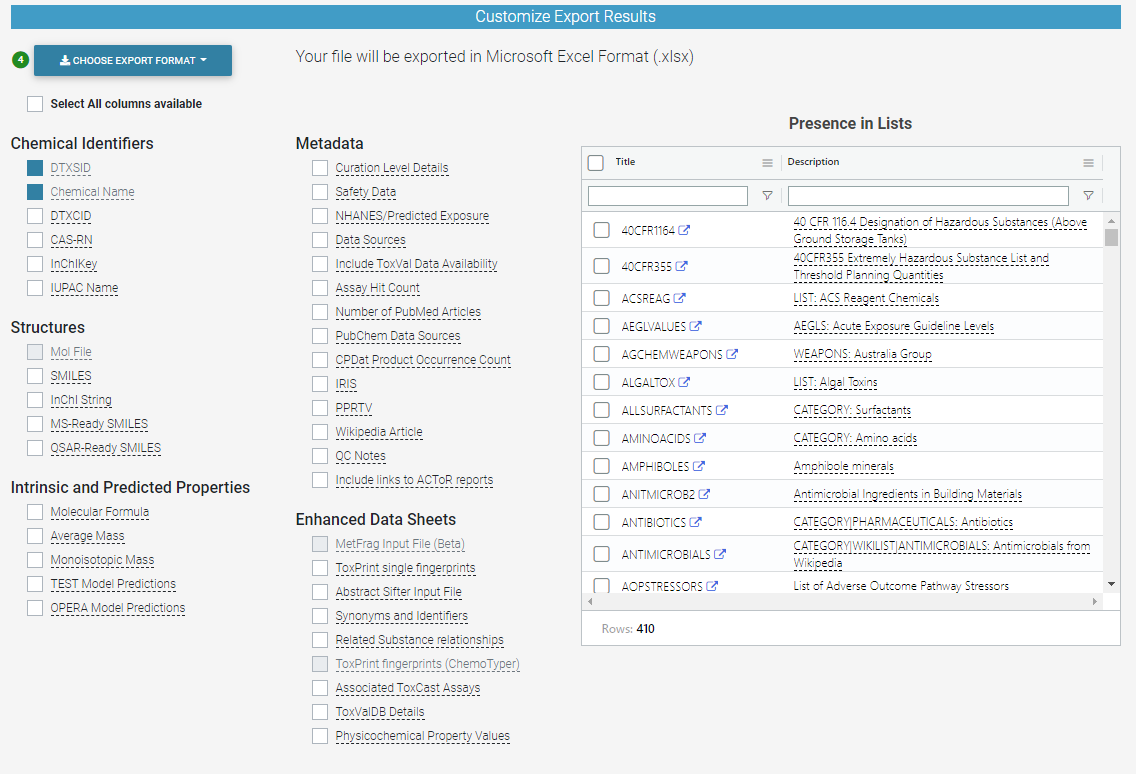Open the Wikipedia Article link

coord(377,431)
